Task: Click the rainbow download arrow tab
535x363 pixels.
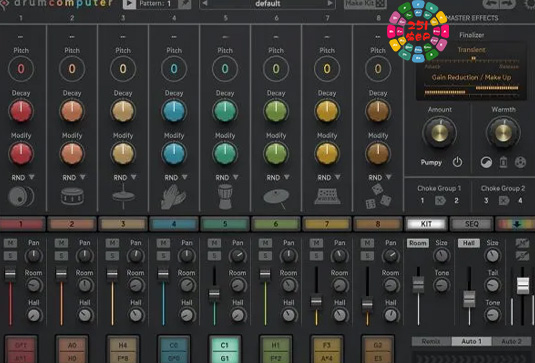Action: pyautogui.click(x=516, y=224)
